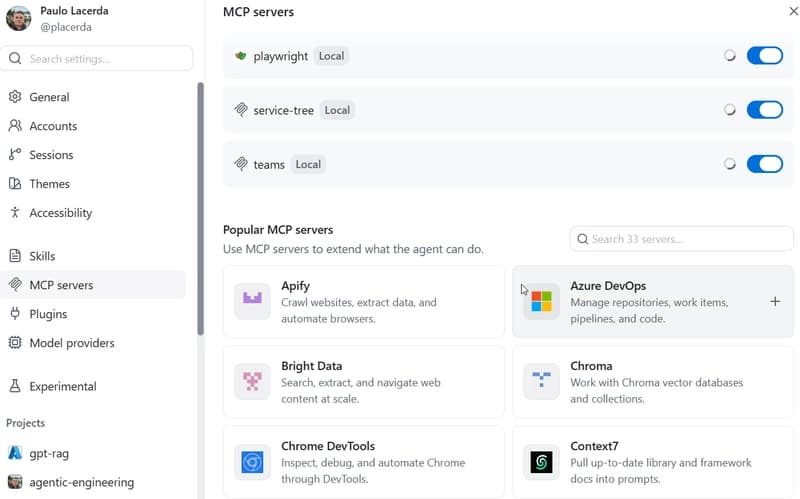Screen dimensions: 800x499
Task: Open the Plugins settings page
Action: [93, 314]
